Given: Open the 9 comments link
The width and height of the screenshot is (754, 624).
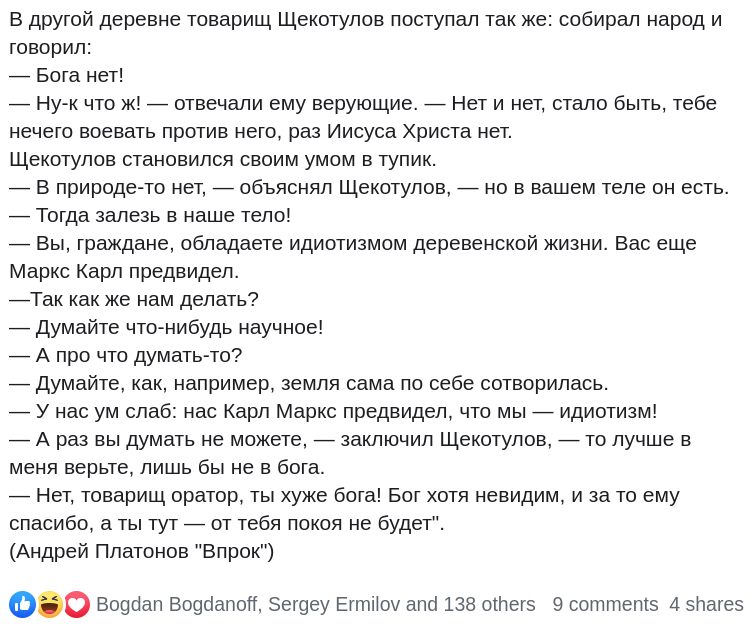Looking at the screenshot, I should 605,604.
